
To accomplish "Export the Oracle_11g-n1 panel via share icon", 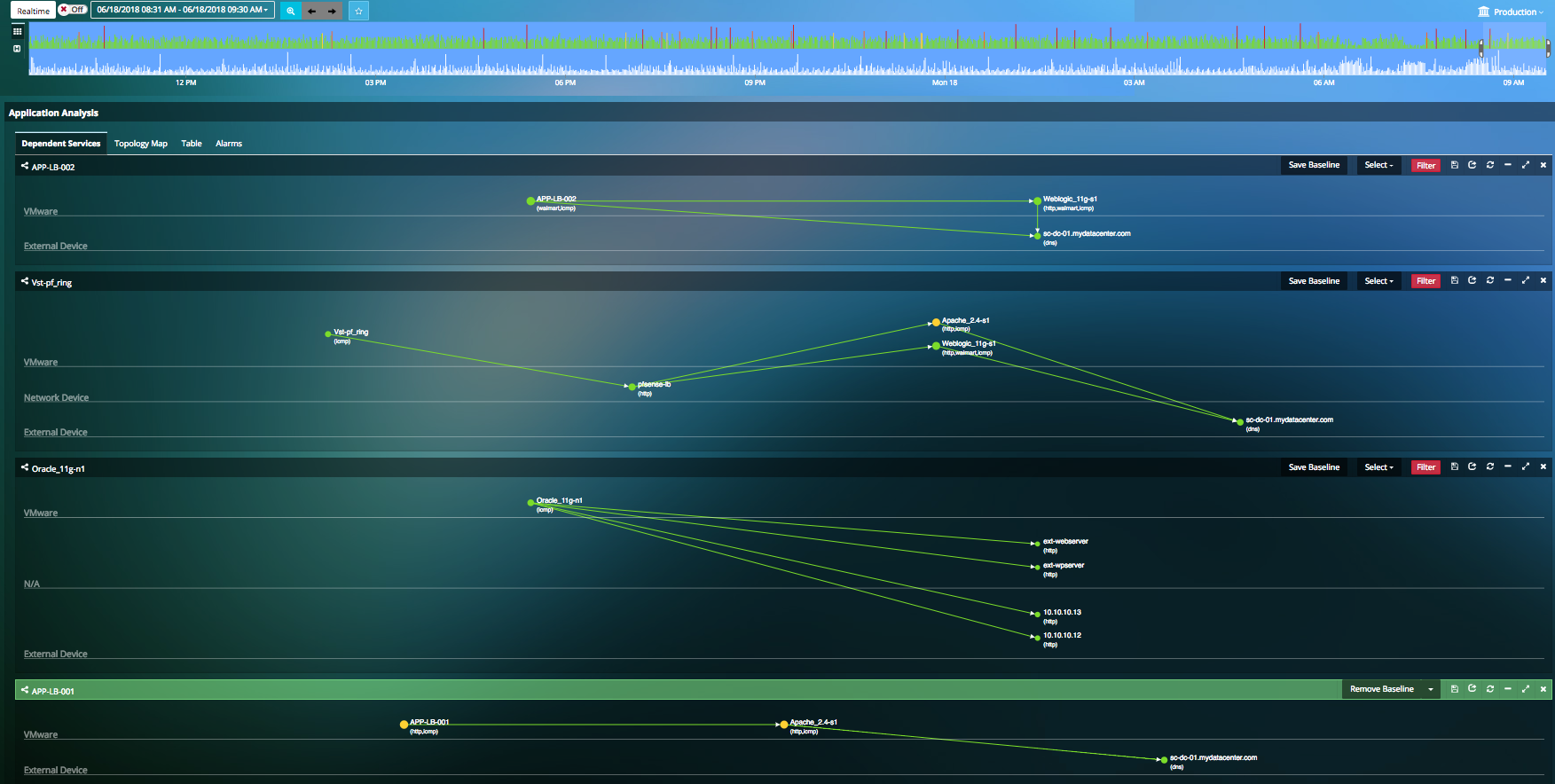I will [1472, 466].
